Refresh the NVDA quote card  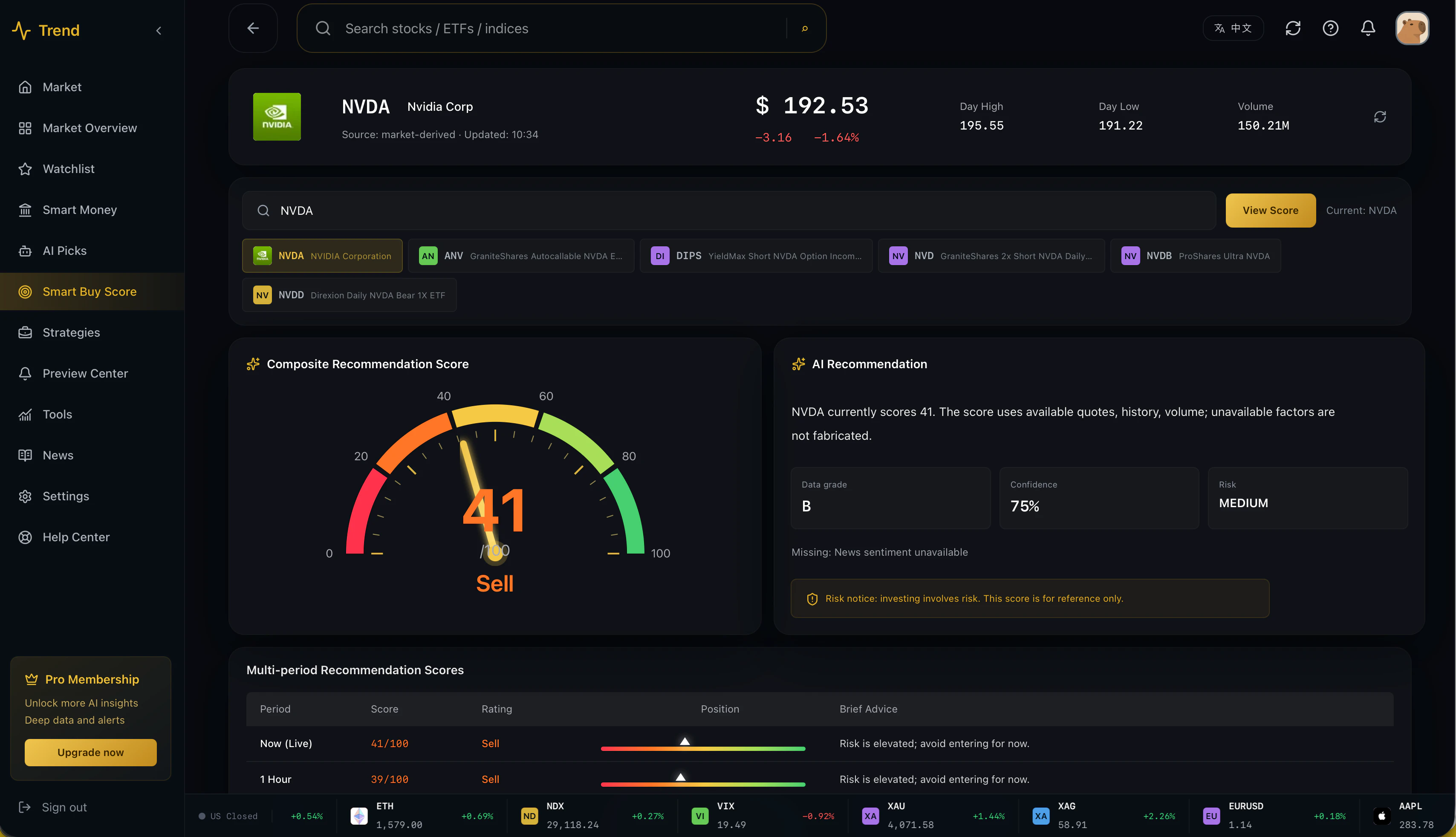click(x=1380, y=117)
